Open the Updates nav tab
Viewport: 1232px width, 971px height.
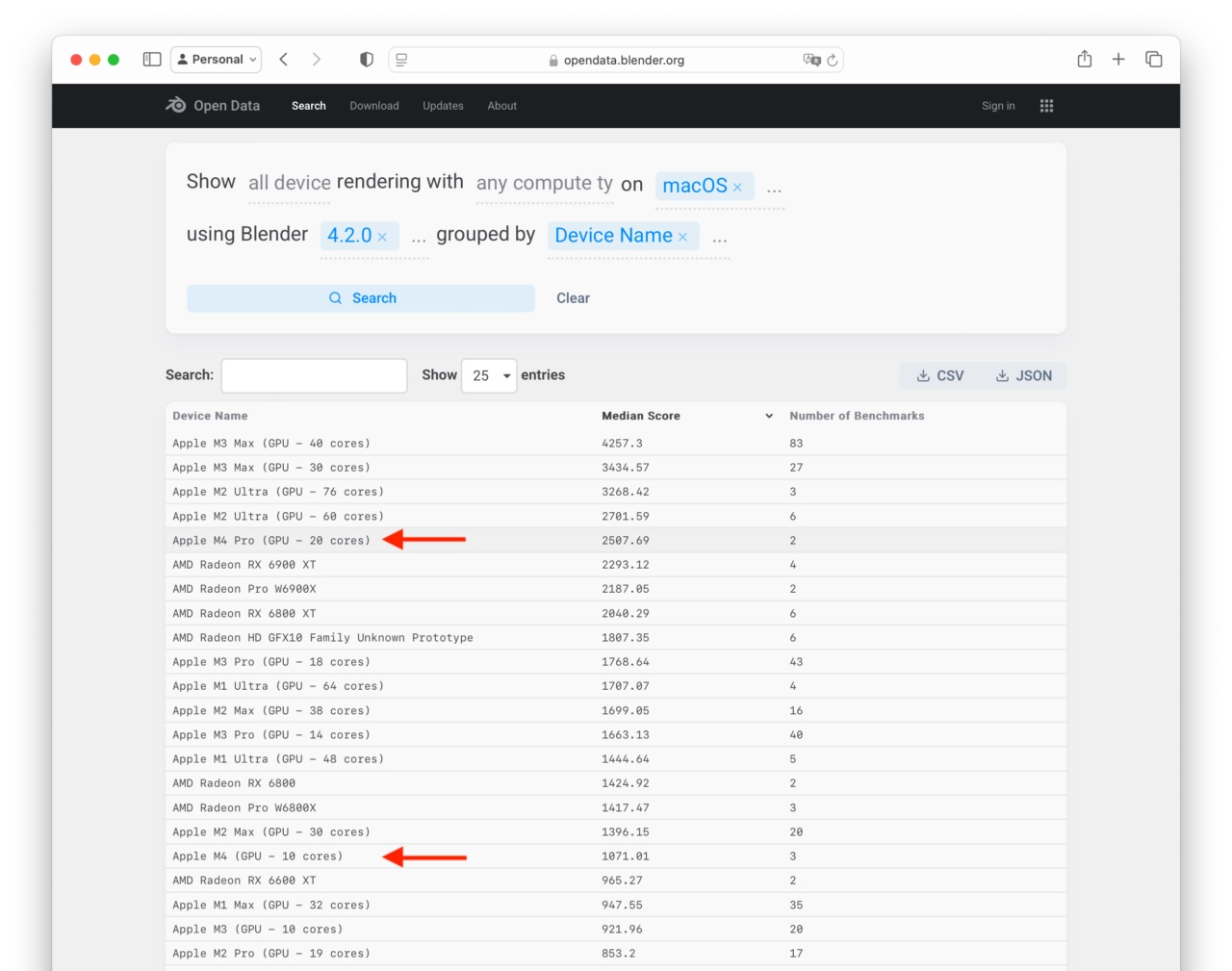443,106
